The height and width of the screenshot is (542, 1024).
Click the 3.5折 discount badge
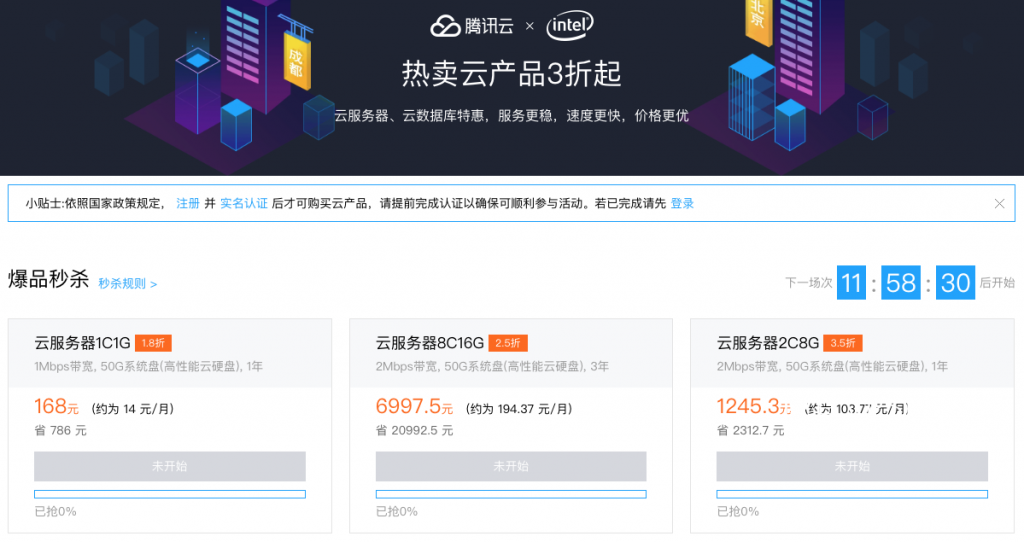point(842,343)
